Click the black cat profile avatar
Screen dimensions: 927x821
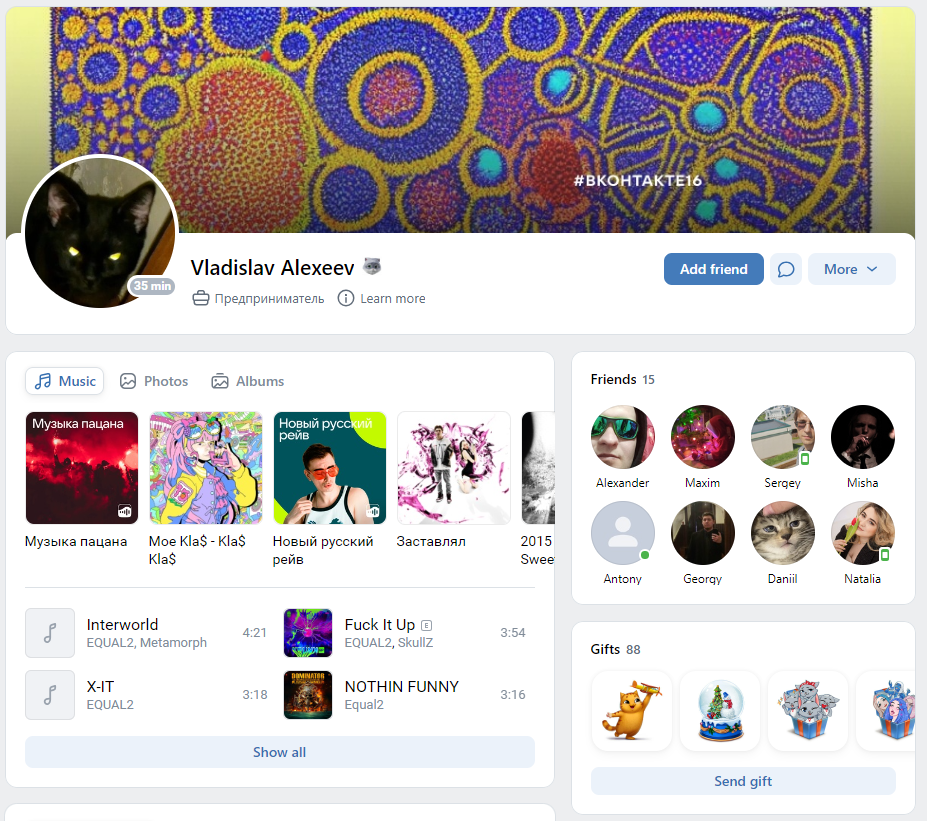pyautogui.click(x=100, y=232)
